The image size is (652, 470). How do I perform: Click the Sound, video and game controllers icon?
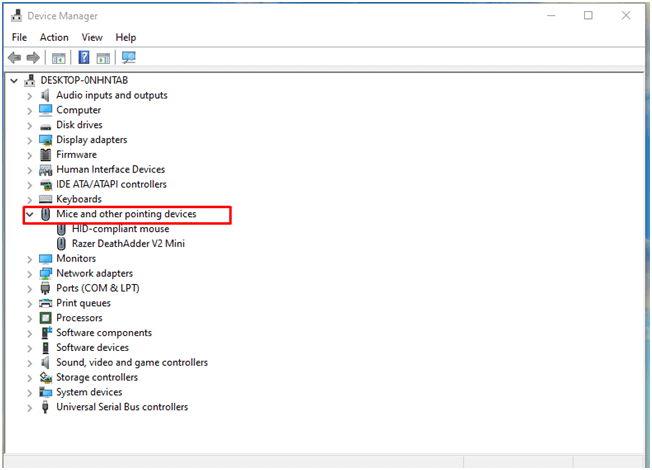(45, 363)
